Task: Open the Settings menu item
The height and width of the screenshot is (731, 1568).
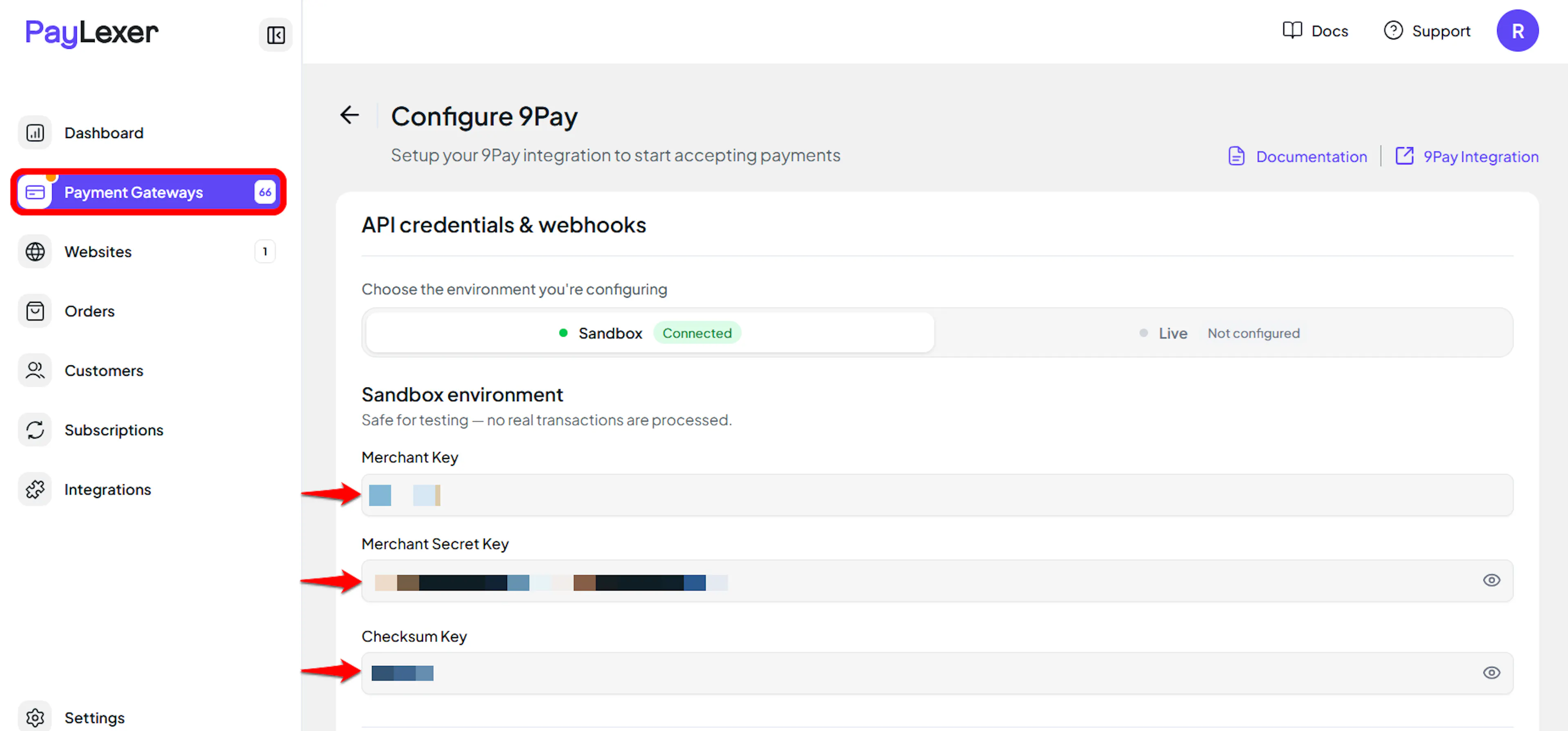Action: tap(149, 717)
